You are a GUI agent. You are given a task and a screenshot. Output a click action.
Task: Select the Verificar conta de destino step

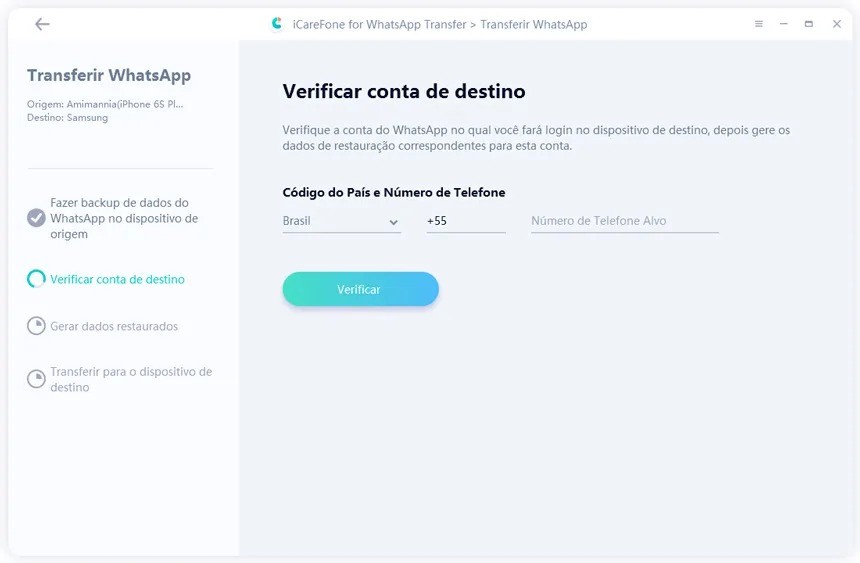[x=117, y=279]
